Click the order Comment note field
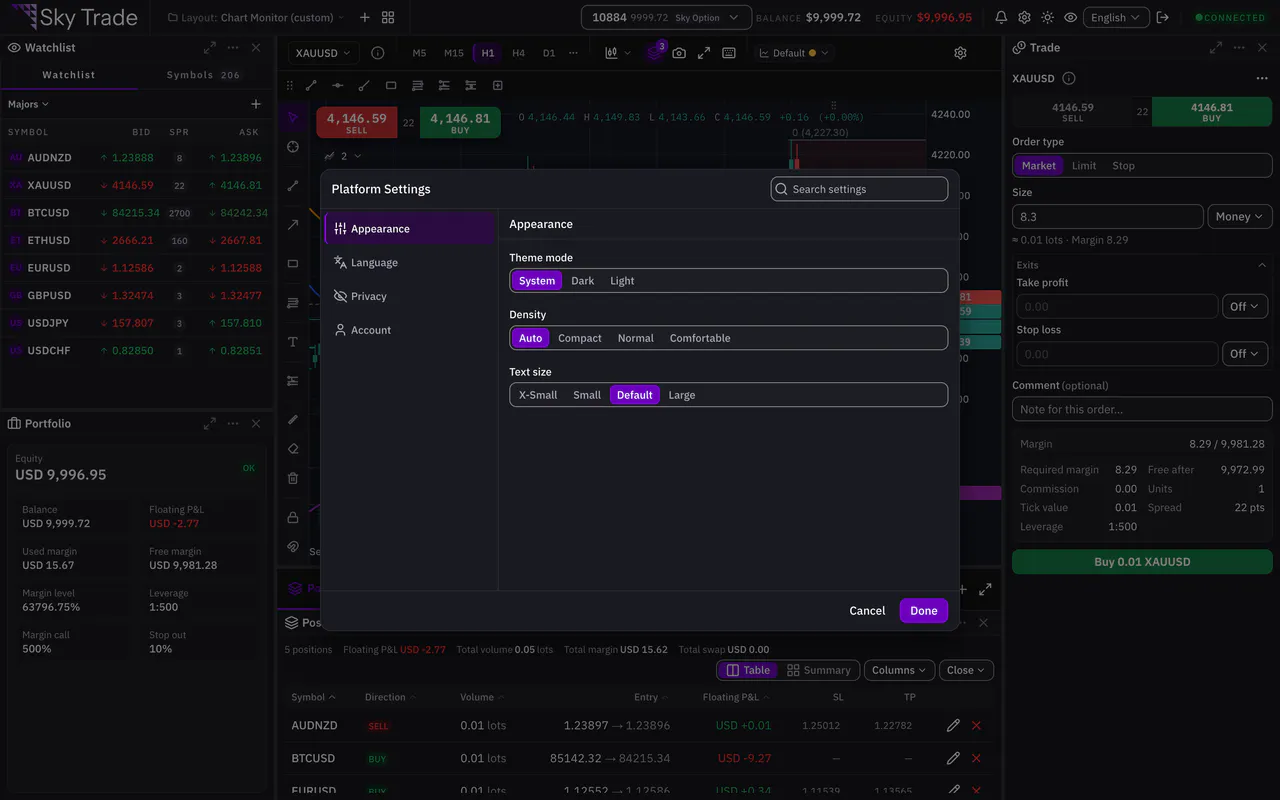This screenshot has height=800, width=1280. pos(1142,409)
